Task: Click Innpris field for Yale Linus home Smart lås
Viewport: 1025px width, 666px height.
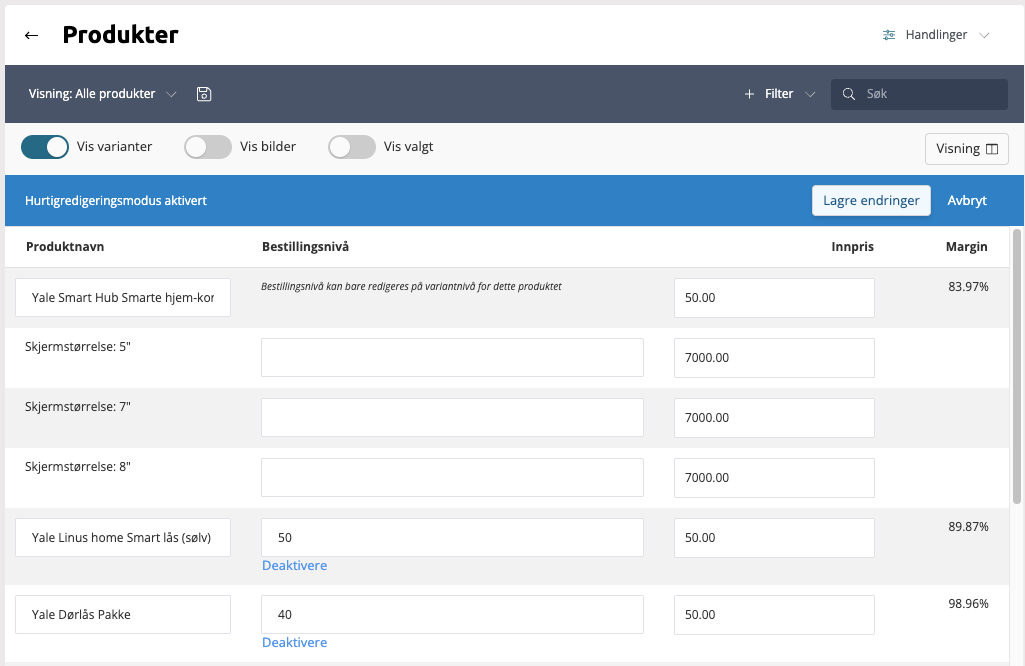Action: click(774, 538)
